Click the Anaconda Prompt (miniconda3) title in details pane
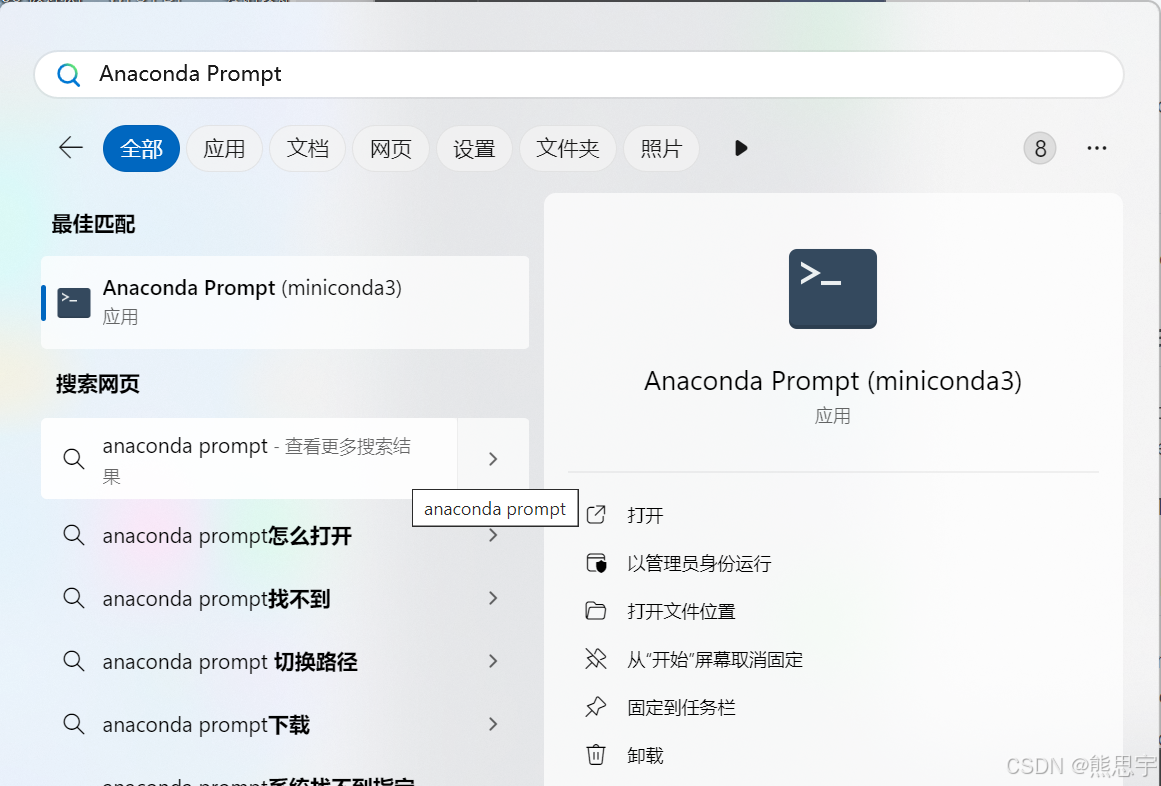The image size is (1161, 786). coord(832,380)
